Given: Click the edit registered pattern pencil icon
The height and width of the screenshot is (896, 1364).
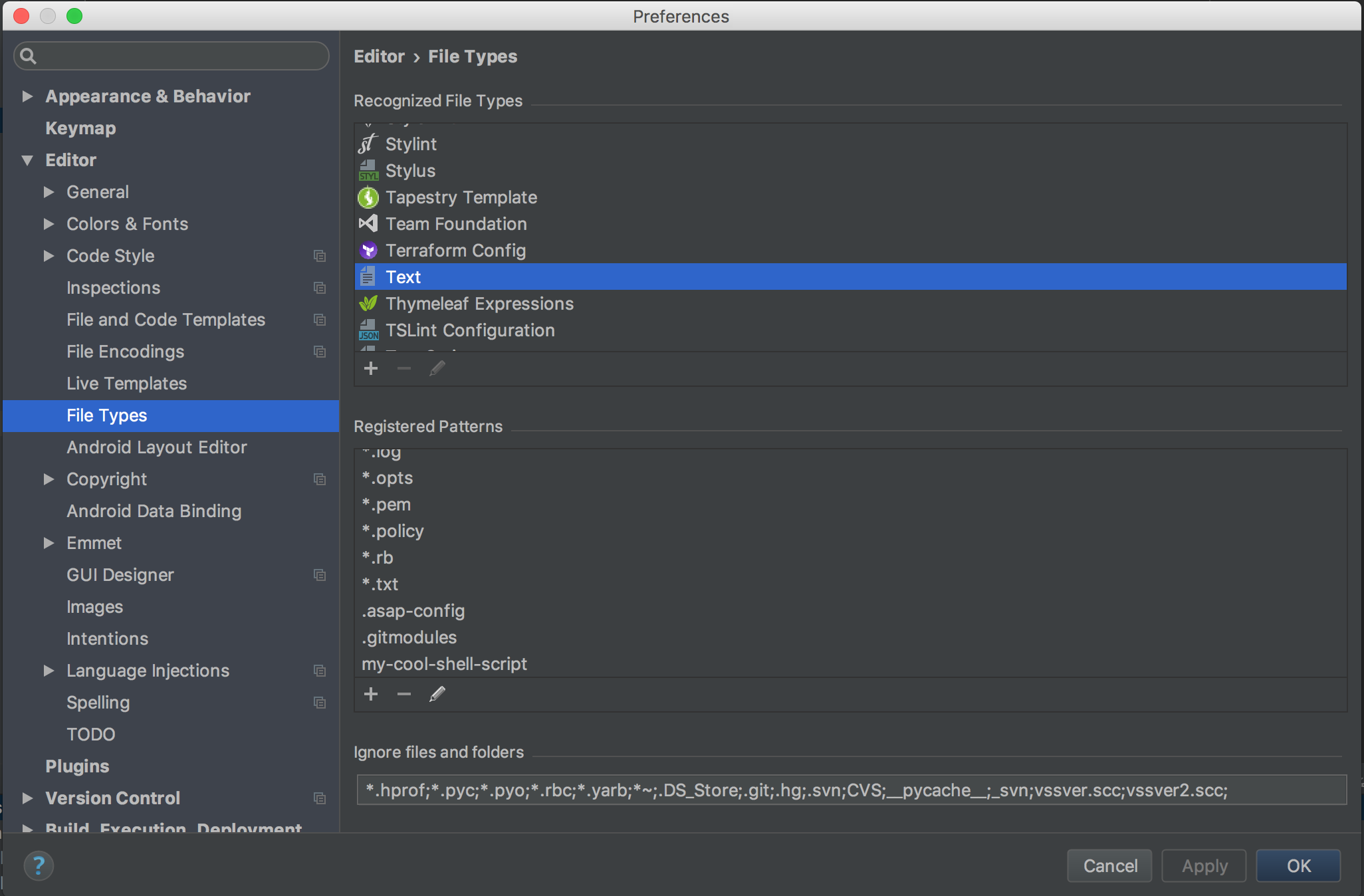Looking at the screenshot, I should click(x=437, y=694).
